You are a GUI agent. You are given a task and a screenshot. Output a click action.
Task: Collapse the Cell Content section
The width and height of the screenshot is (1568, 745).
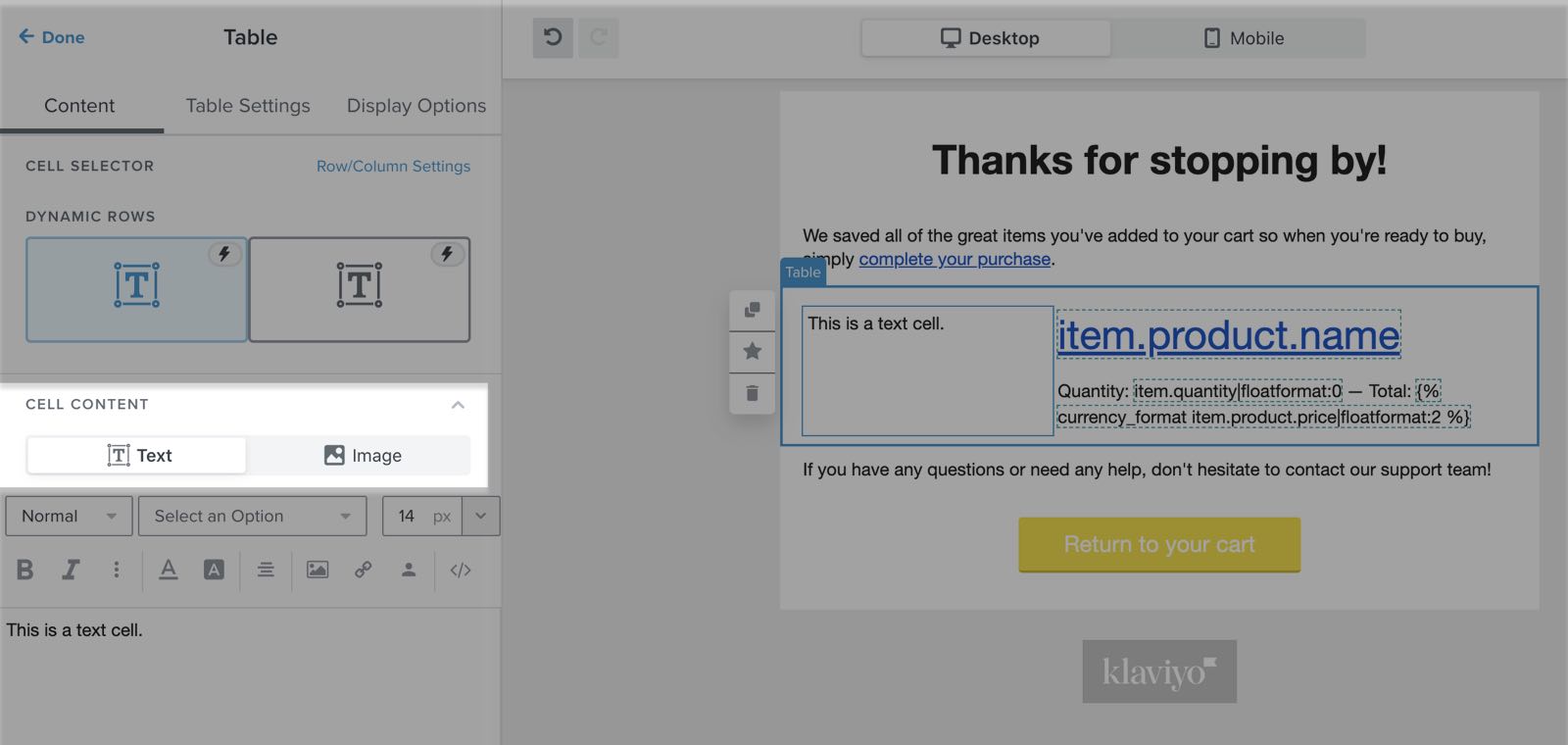pos(458,405)
